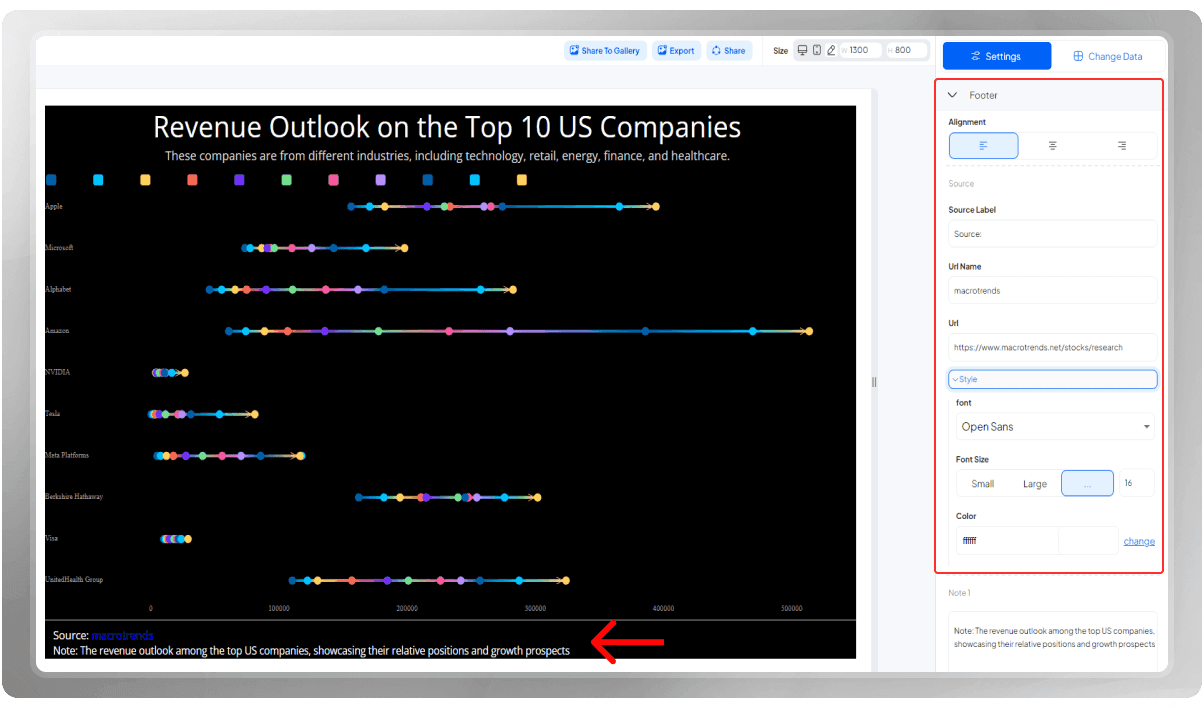
Task: Click the Share button
Action: [x=729, y=51]
